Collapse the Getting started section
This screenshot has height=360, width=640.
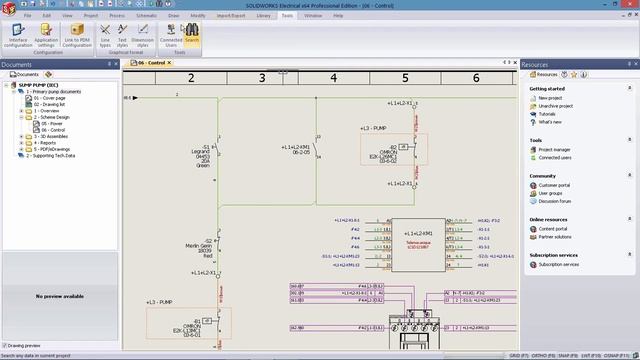click(629, 88)
